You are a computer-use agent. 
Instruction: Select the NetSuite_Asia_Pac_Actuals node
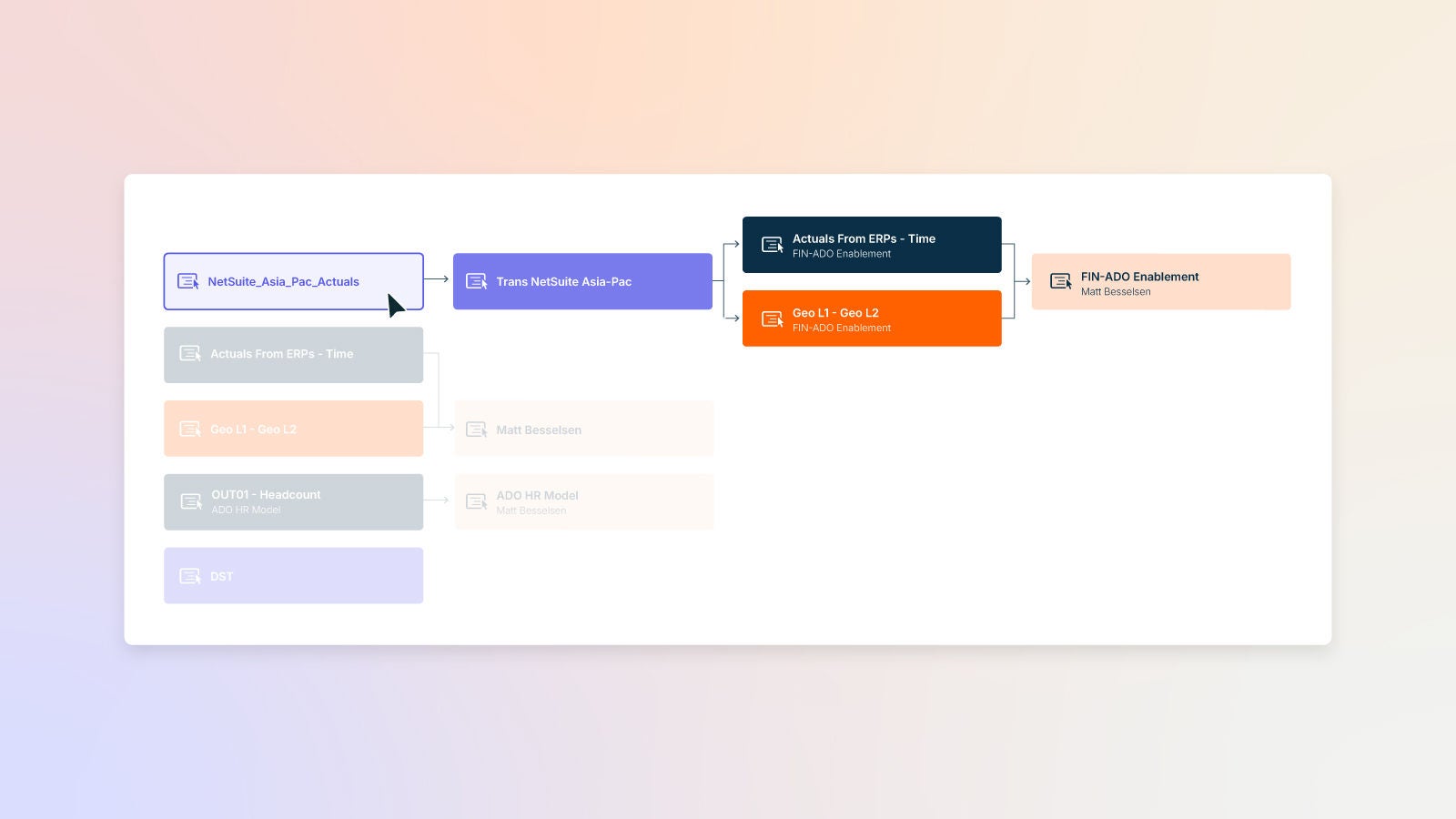[x=293, y=281]
